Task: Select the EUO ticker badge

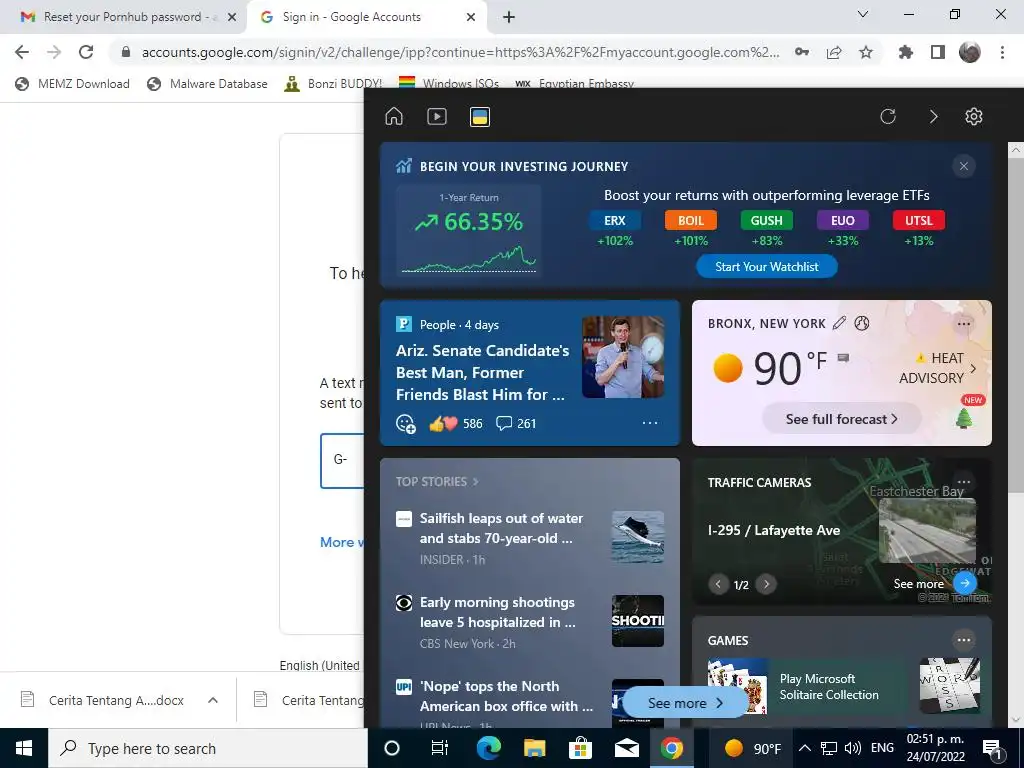Action: [843, 221]
